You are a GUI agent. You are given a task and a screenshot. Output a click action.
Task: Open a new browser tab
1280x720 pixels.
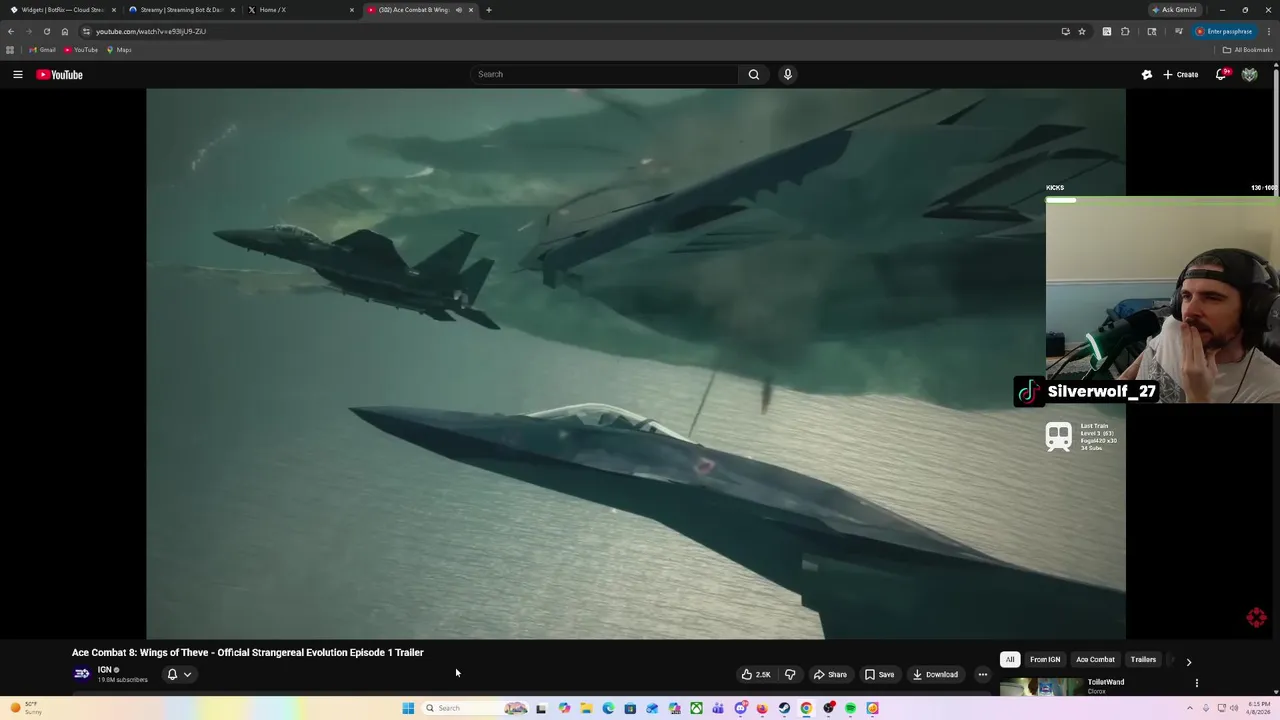coord(489,10)
